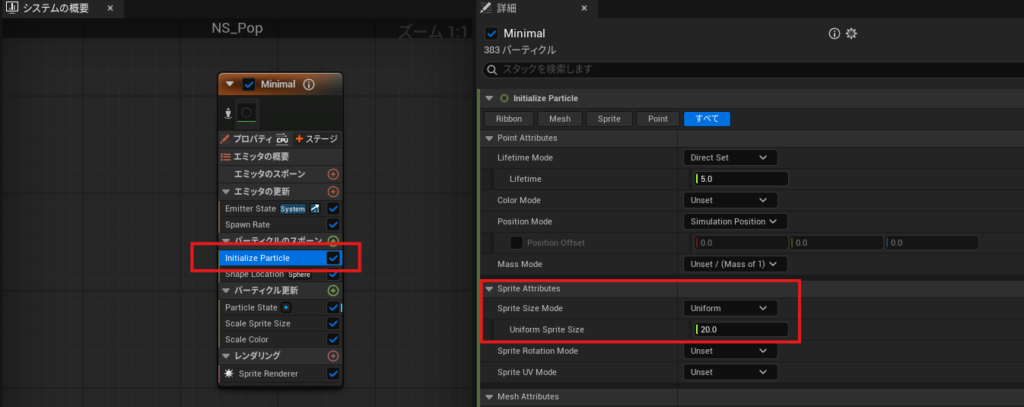Screen dimensions: 1024x407
Task: Disable the Spawn Rate module checkbox
Action: [333, 225]
